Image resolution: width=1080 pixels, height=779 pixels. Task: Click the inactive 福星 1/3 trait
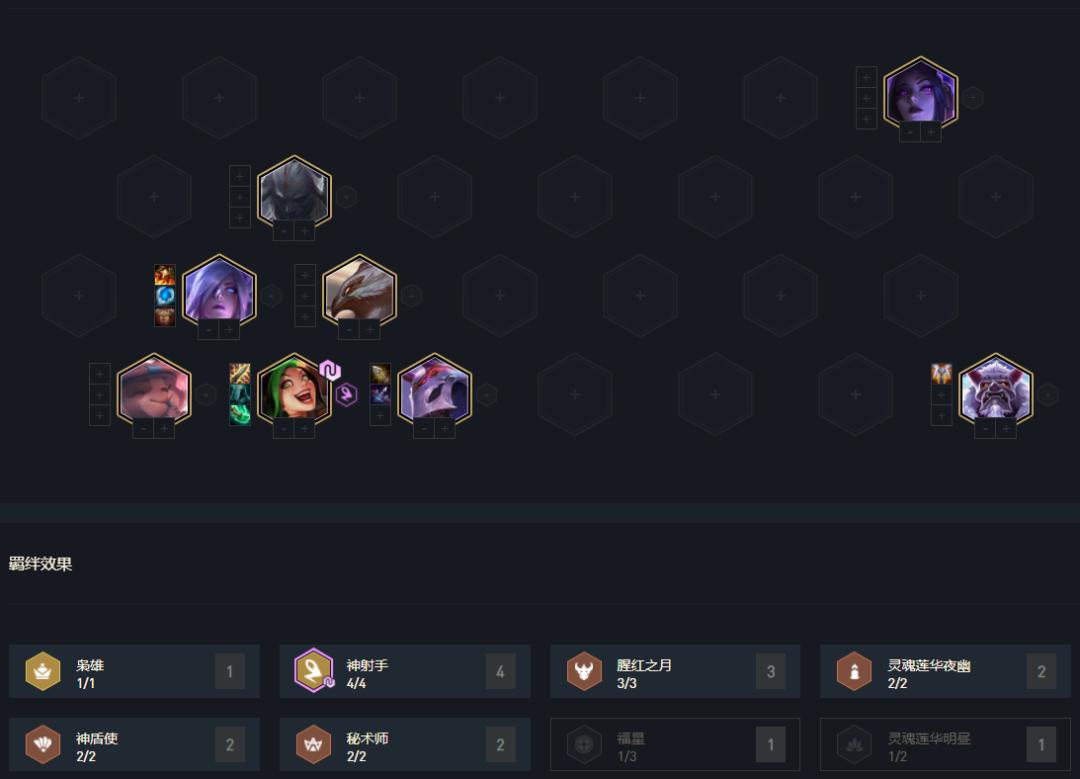pos(675,744)
